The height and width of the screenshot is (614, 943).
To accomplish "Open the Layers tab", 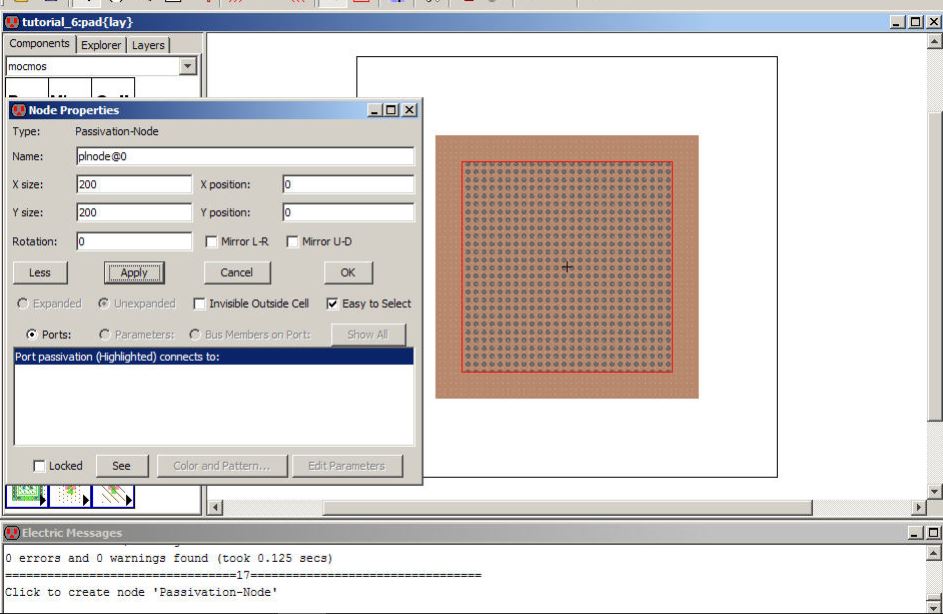I will (148, 45).
